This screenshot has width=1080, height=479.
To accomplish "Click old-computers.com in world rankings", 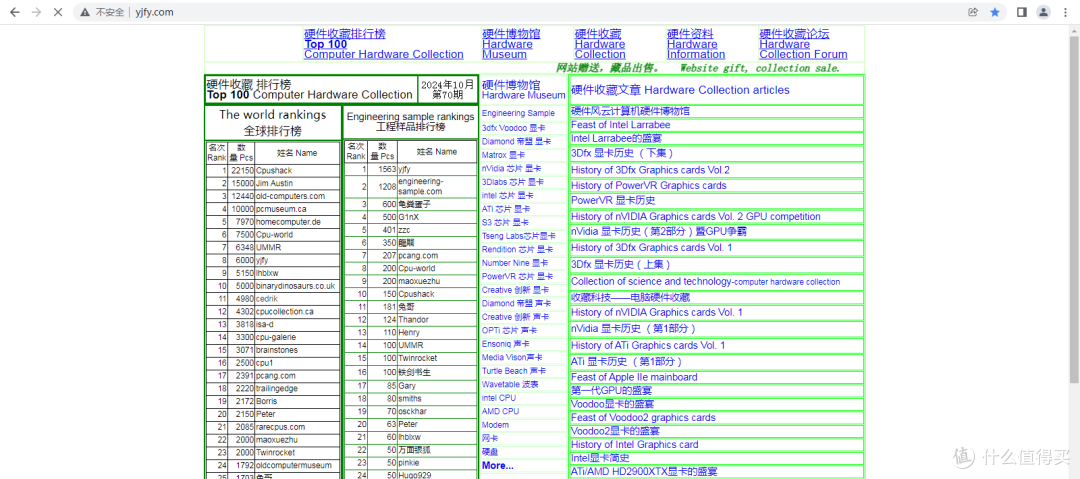I will 290,196.
